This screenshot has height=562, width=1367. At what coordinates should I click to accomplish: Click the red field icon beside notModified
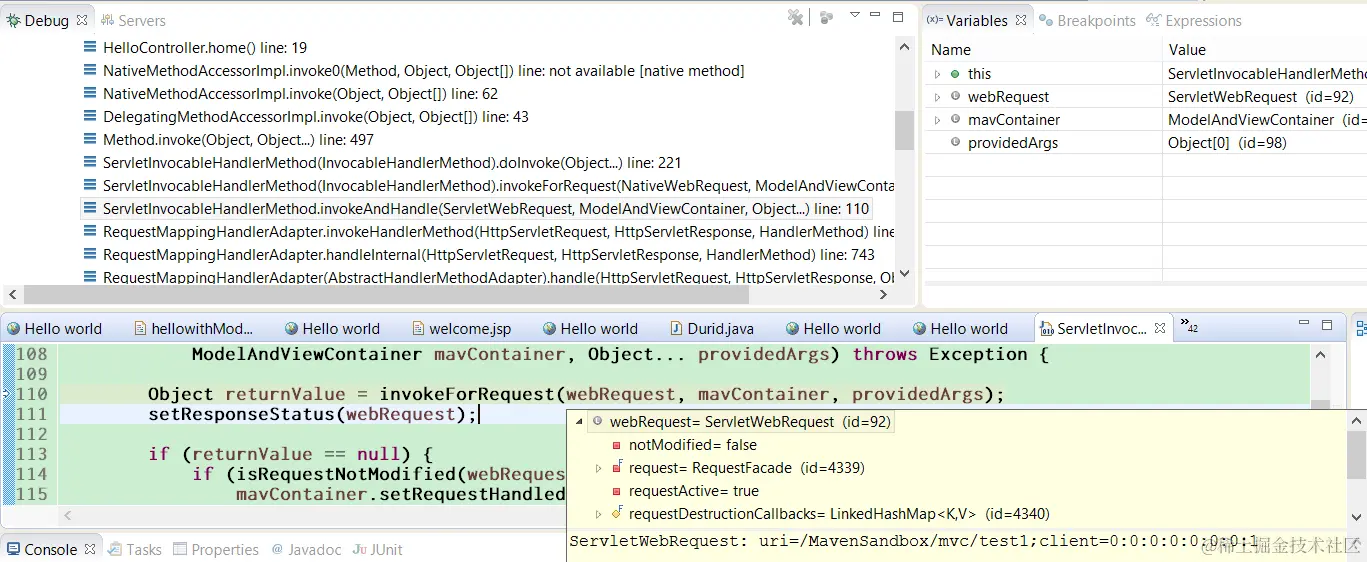616,445
